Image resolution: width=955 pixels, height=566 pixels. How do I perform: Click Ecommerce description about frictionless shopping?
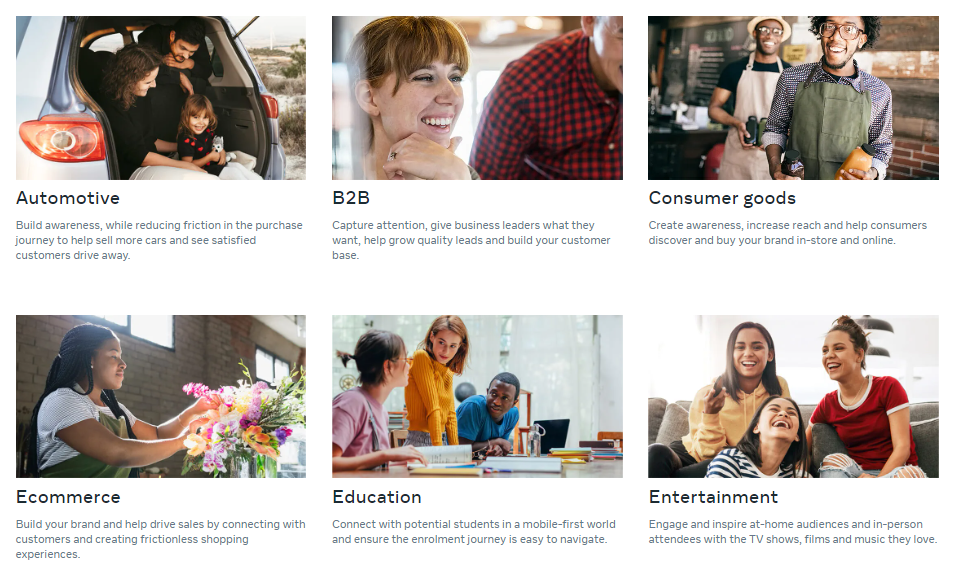pos(161,539)
